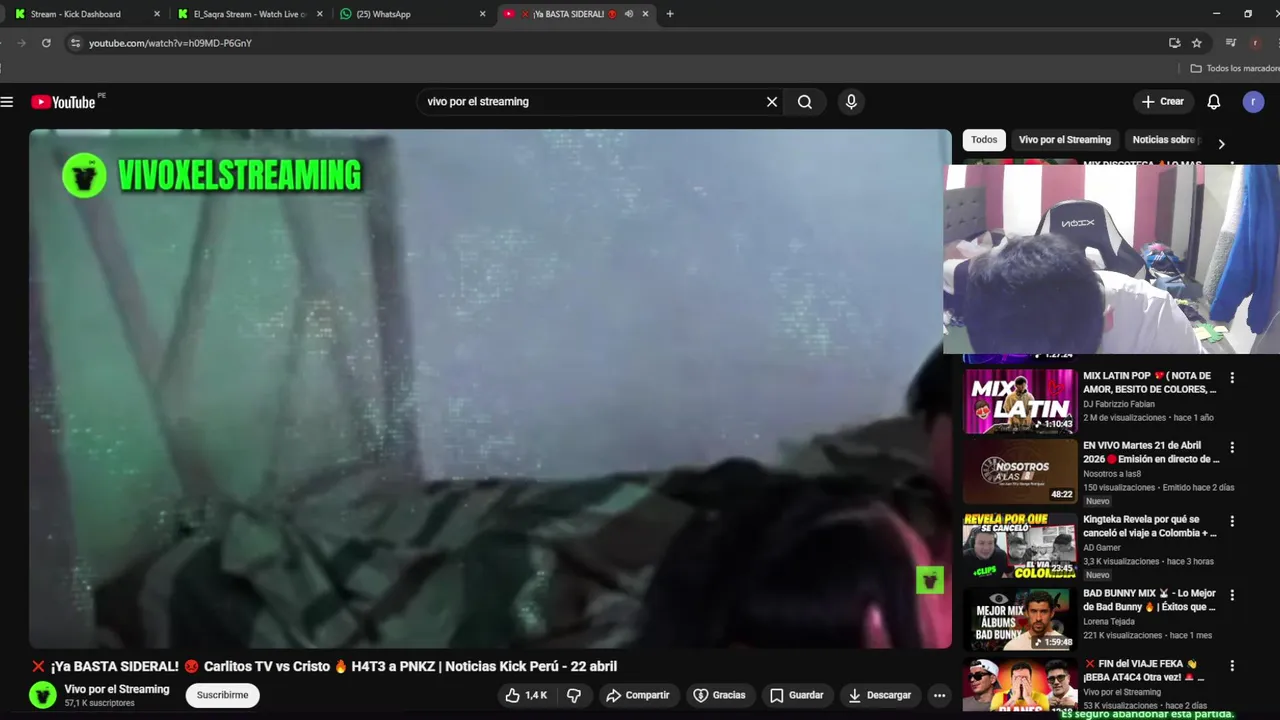The width and height of the screenshot is (1280, 720).
Task: Open more actions ellipsis under the video
Action: pyautogui.click(x=939, y=695)
